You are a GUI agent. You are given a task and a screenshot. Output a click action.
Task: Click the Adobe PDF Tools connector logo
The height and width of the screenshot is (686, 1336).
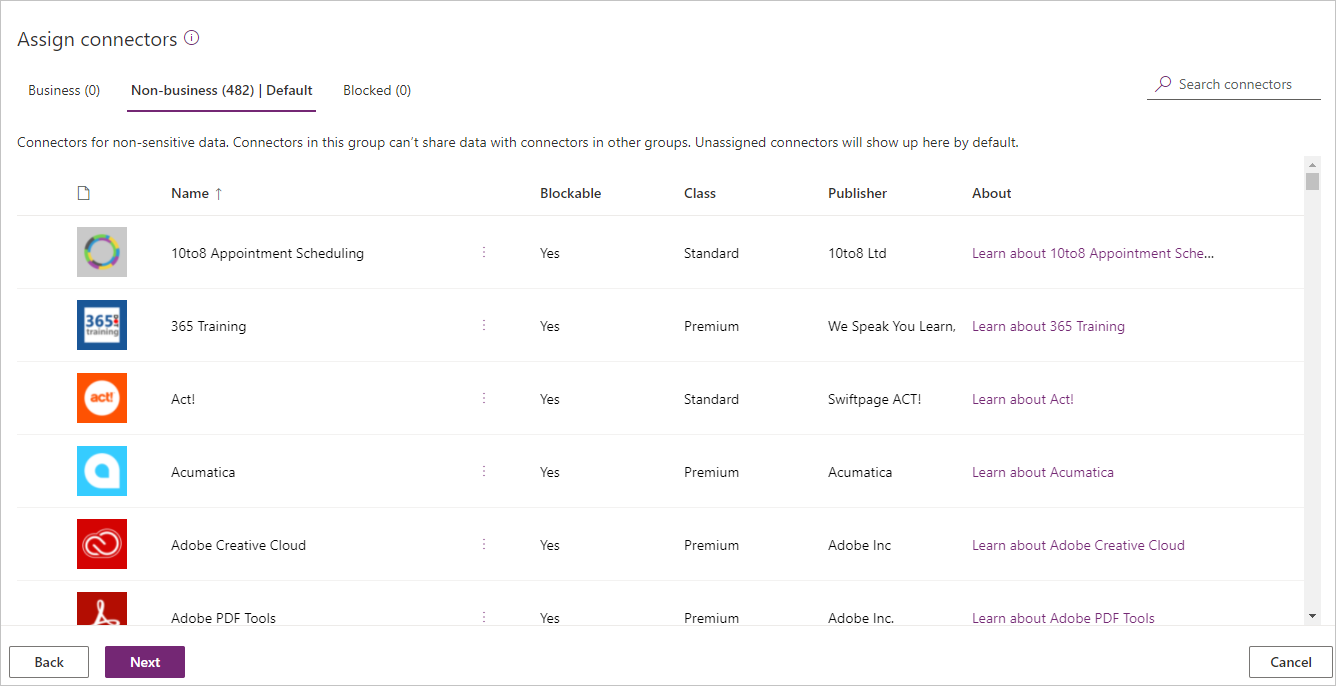tap(102, 608)
